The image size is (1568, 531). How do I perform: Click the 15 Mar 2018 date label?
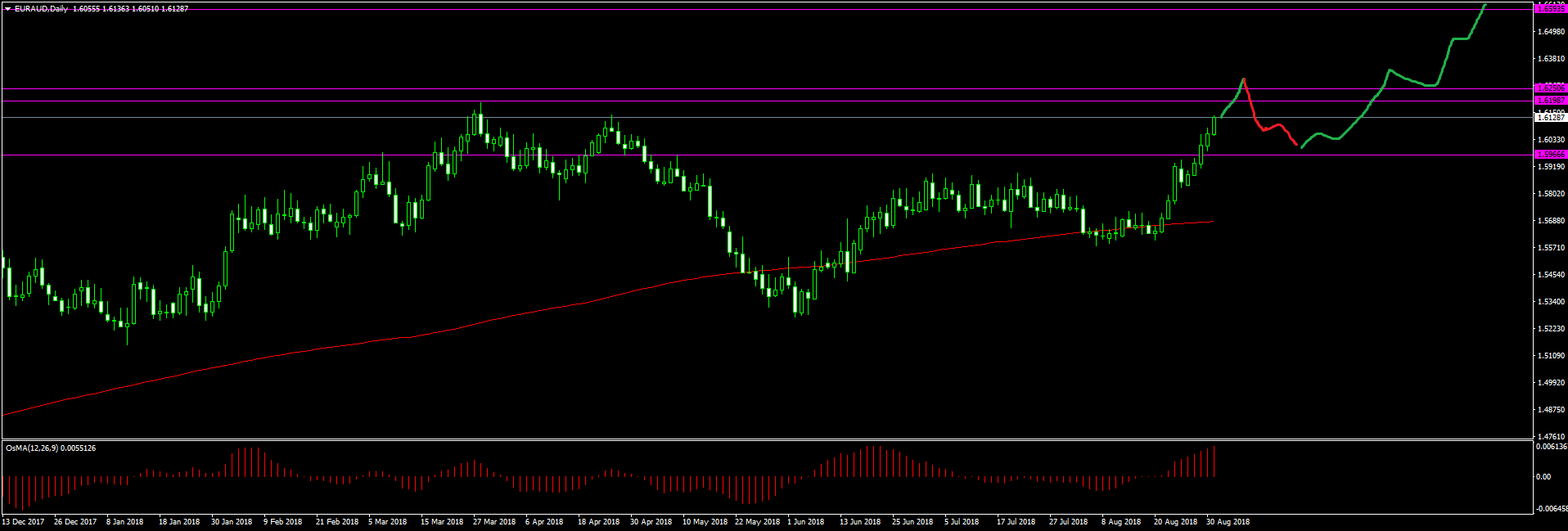(442, 522)
